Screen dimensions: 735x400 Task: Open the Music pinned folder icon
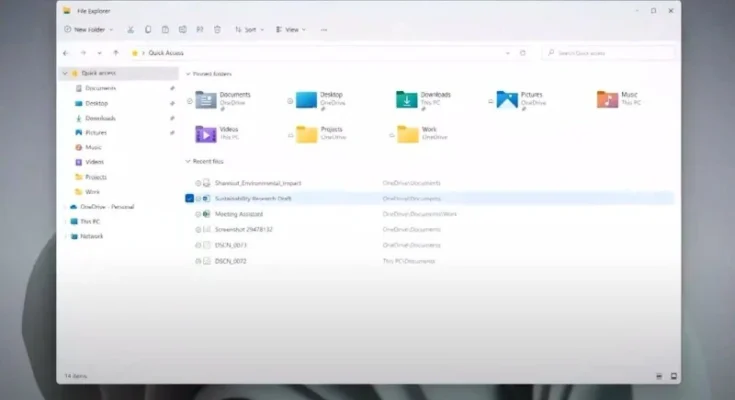coord(607,99)
